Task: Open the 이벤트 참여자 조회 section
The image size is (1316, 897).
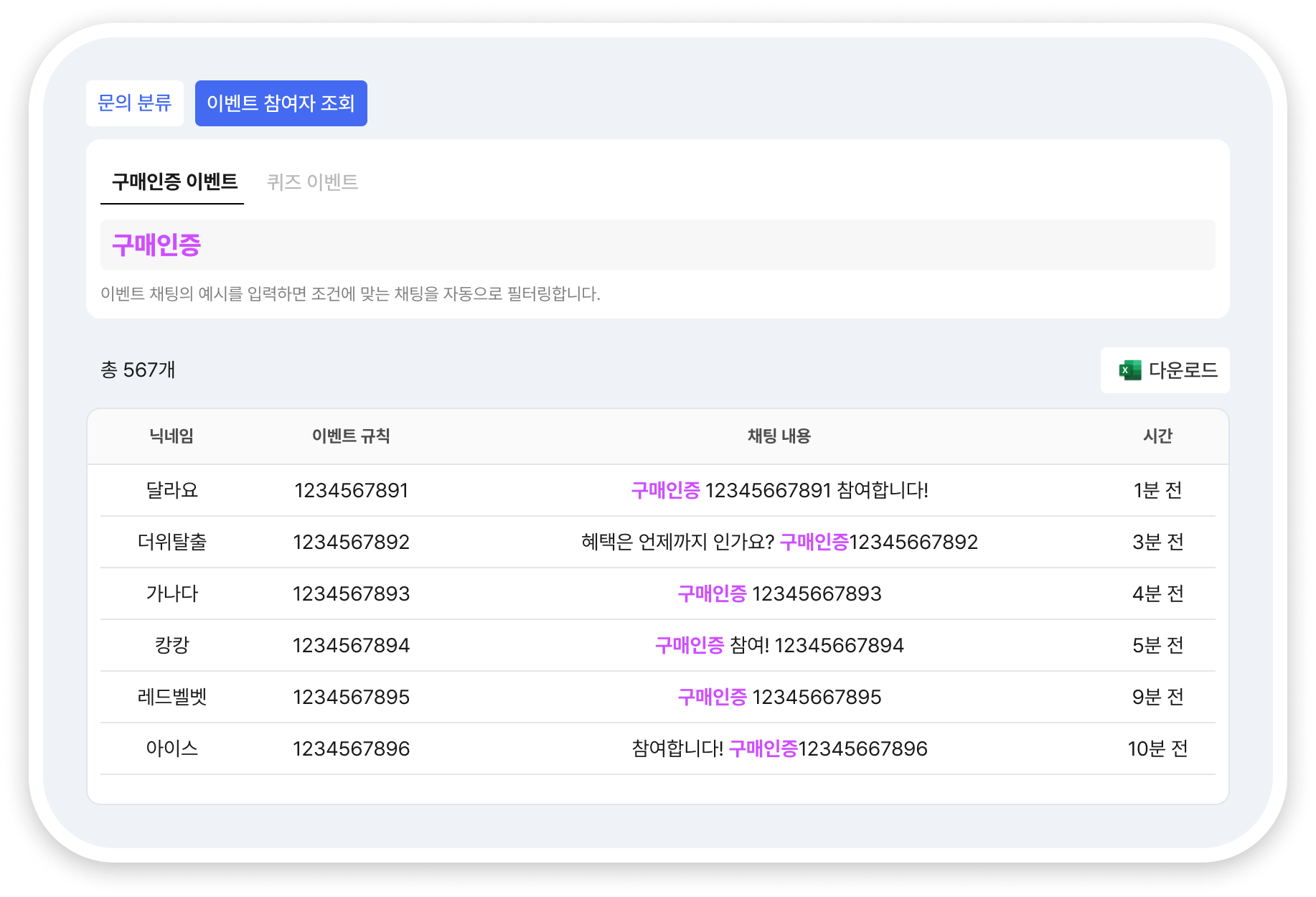Action: click(281, 103)
